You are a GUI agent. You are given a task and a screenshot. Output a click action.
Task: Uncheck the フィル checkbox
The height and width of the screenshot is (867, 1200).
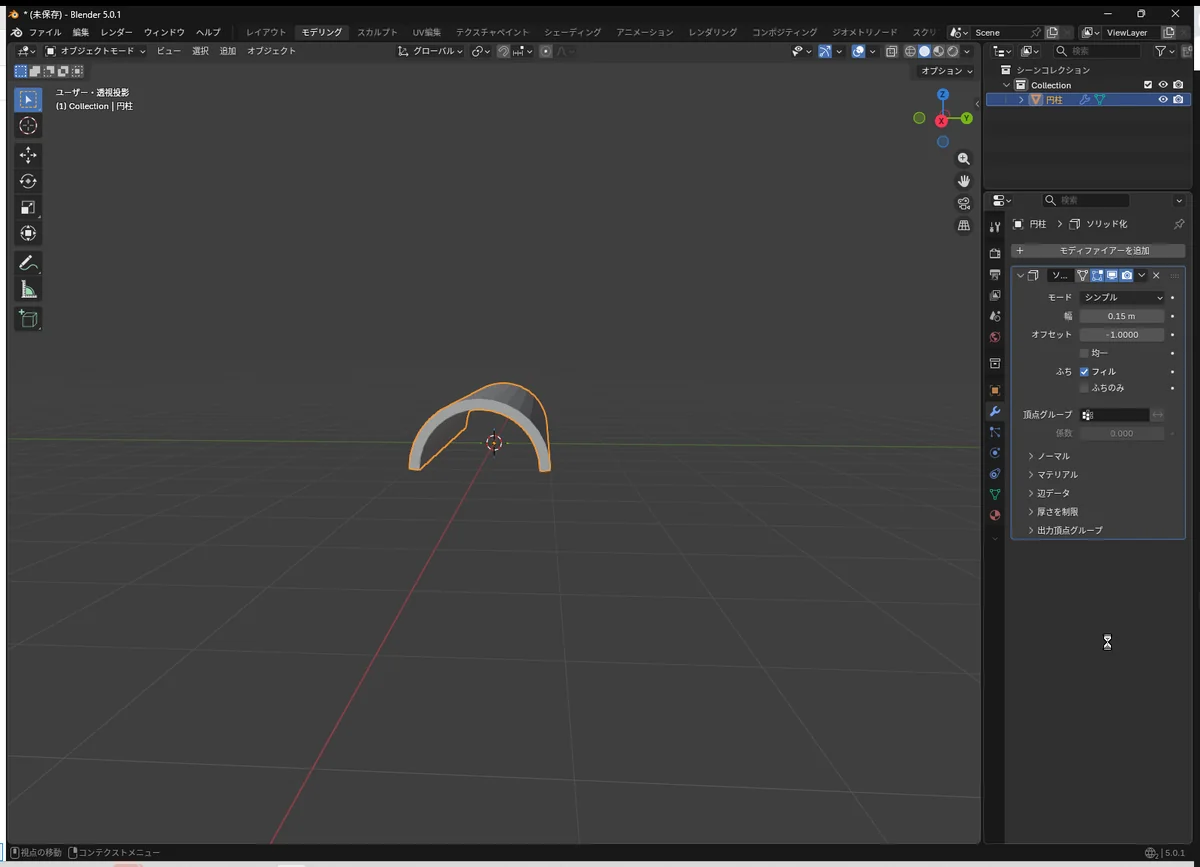1084,372
